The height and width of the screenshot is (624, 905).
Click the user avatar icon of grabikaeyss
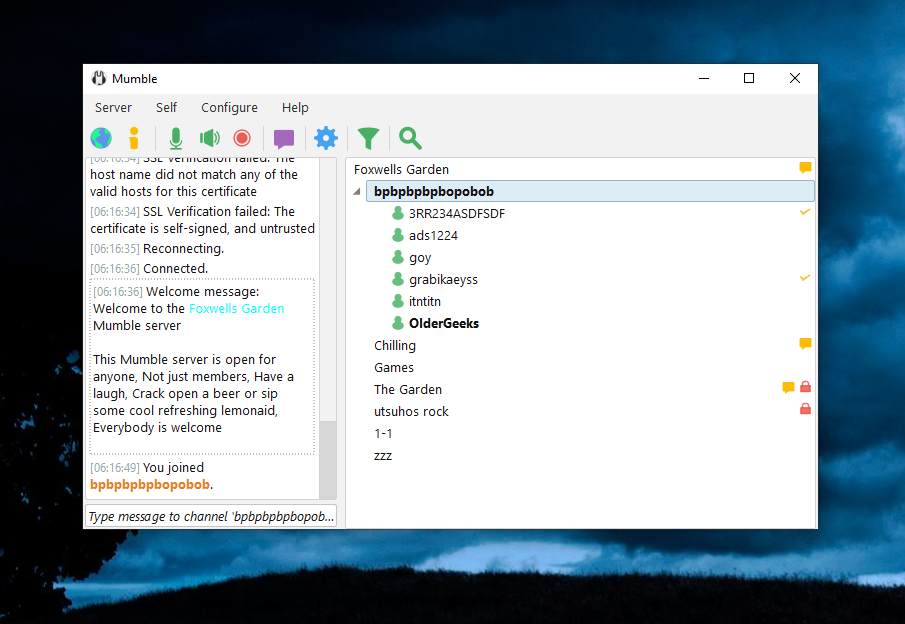[x=398, y=279]
